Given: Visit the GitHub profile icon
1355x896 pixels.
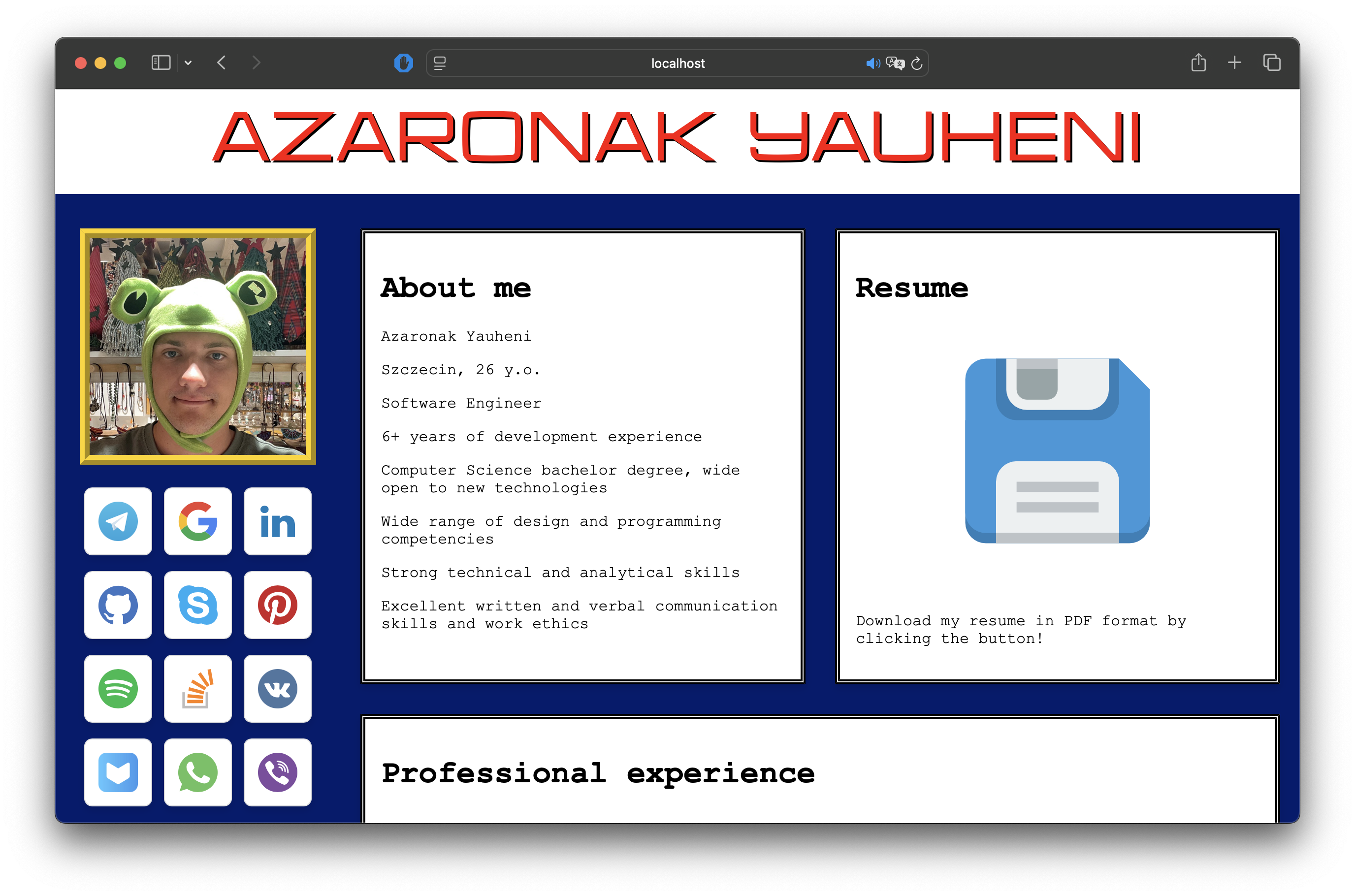Looking at the screenshot, I should tap(118, 605).
